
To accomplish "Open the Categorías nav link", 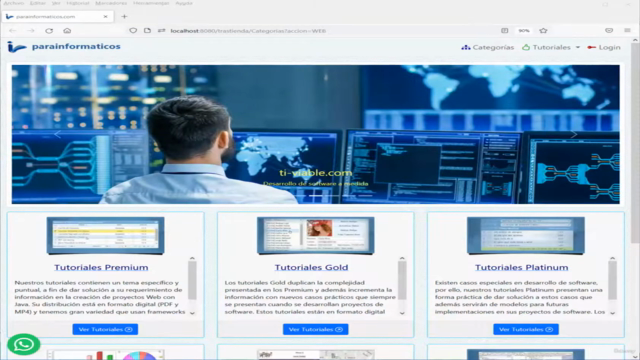I will pyautogui.click(x=488, y=47).
